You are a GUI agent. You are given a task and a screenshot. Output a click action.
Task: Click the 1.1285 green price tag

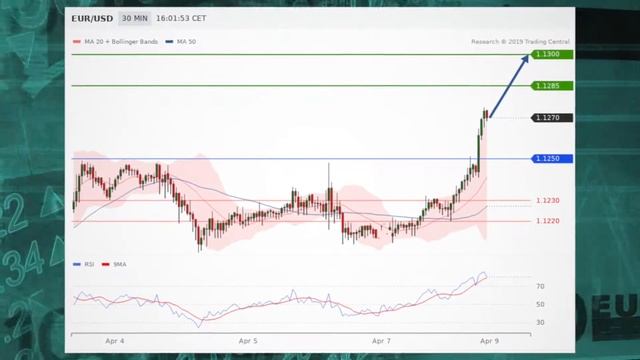click(x=552, y=86)
